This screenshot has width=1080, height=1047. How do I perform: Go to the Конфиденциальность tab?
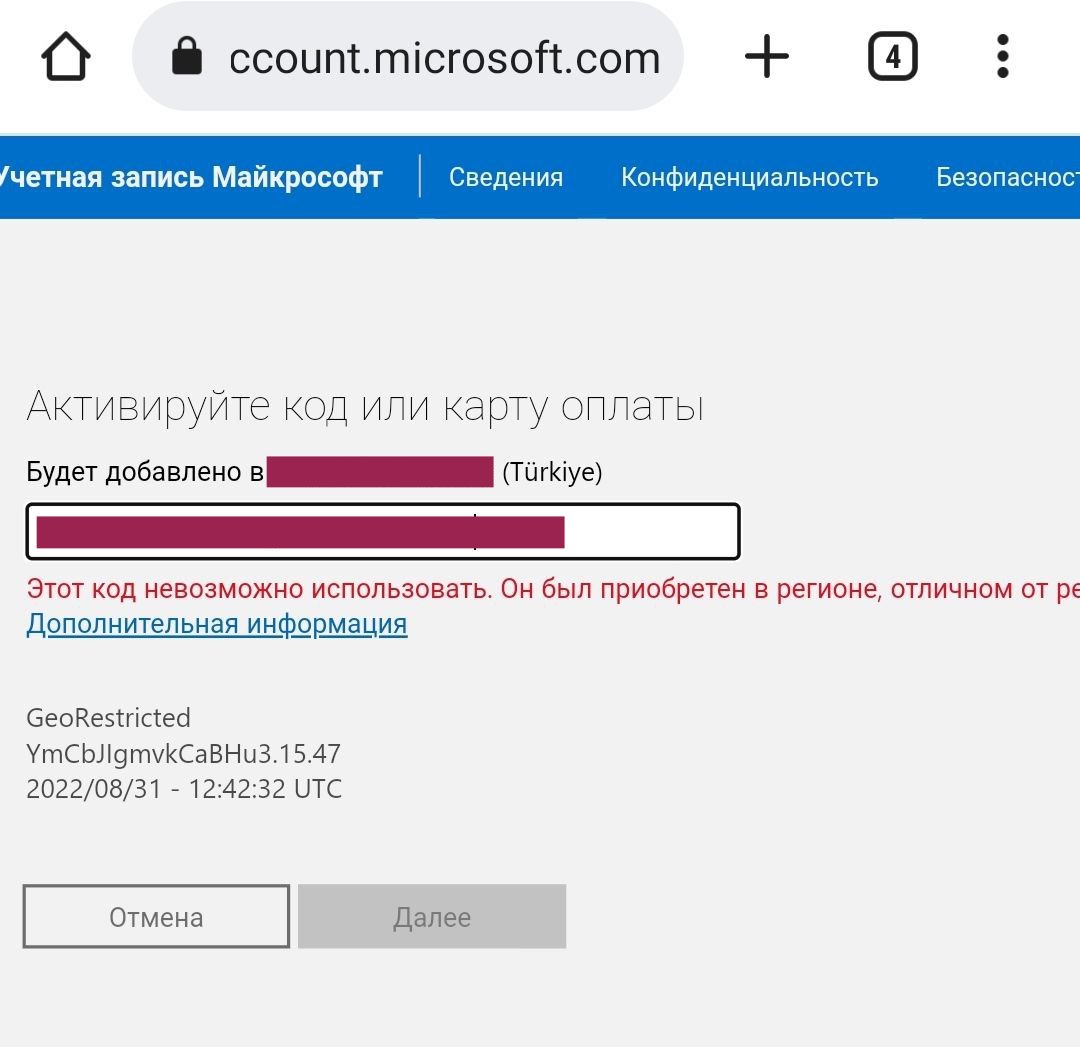pos(749,178)
